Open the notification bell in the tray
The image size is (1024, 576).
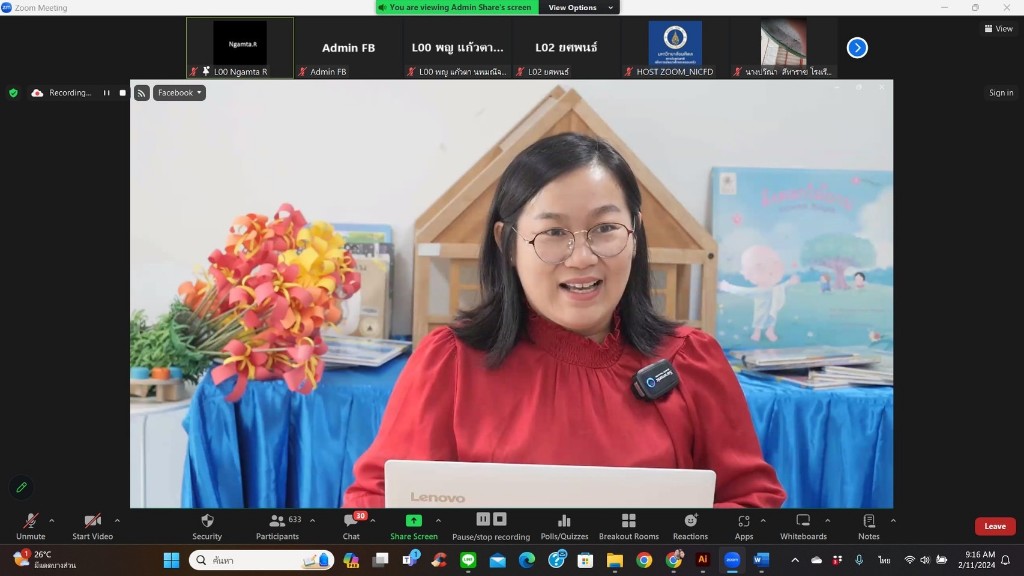point(1006,560)
